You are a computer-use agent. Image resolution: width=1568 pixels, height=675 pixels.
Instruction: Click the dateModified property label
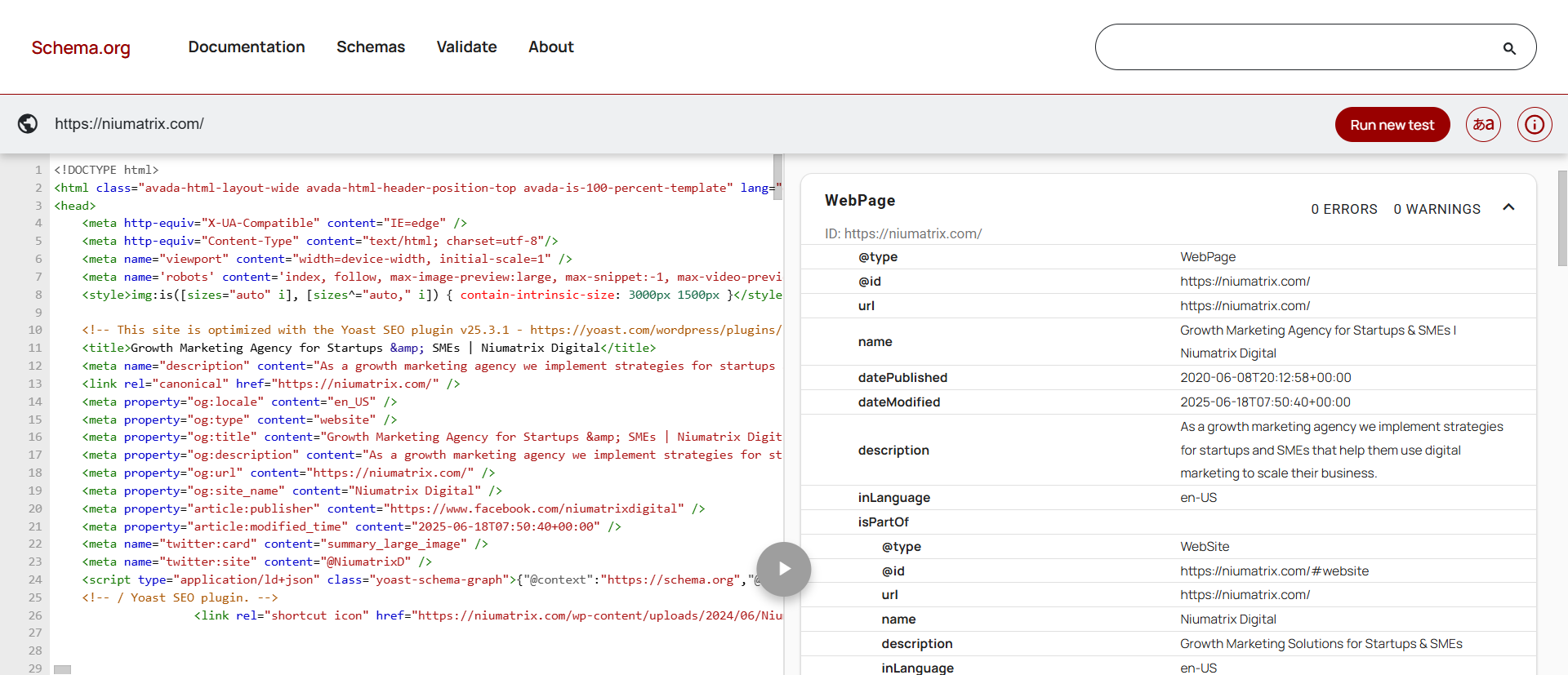(899, 402)
